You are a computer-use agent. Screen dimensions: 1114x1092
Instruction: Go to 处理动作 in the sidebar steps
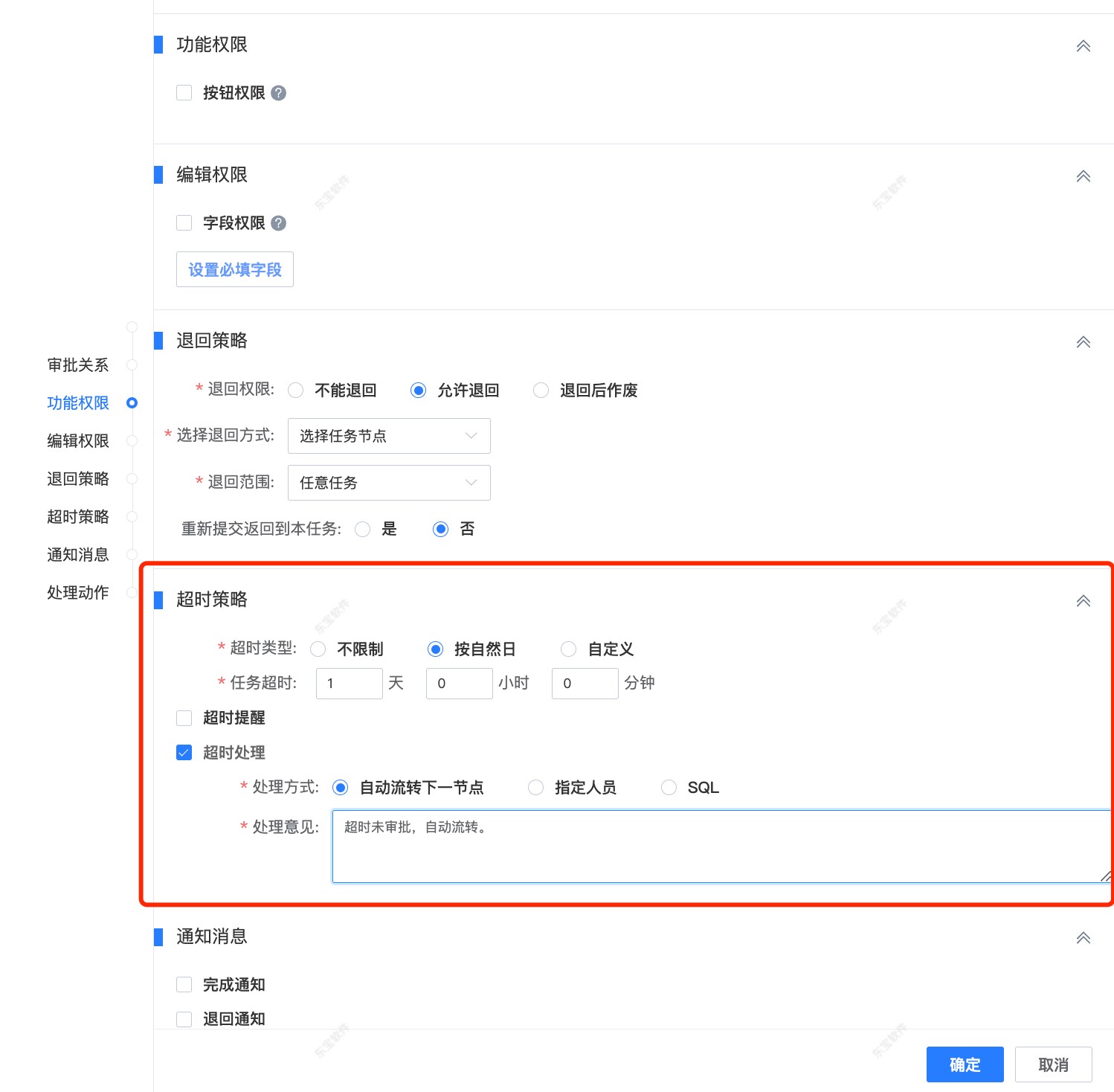(x=78, y=592)
